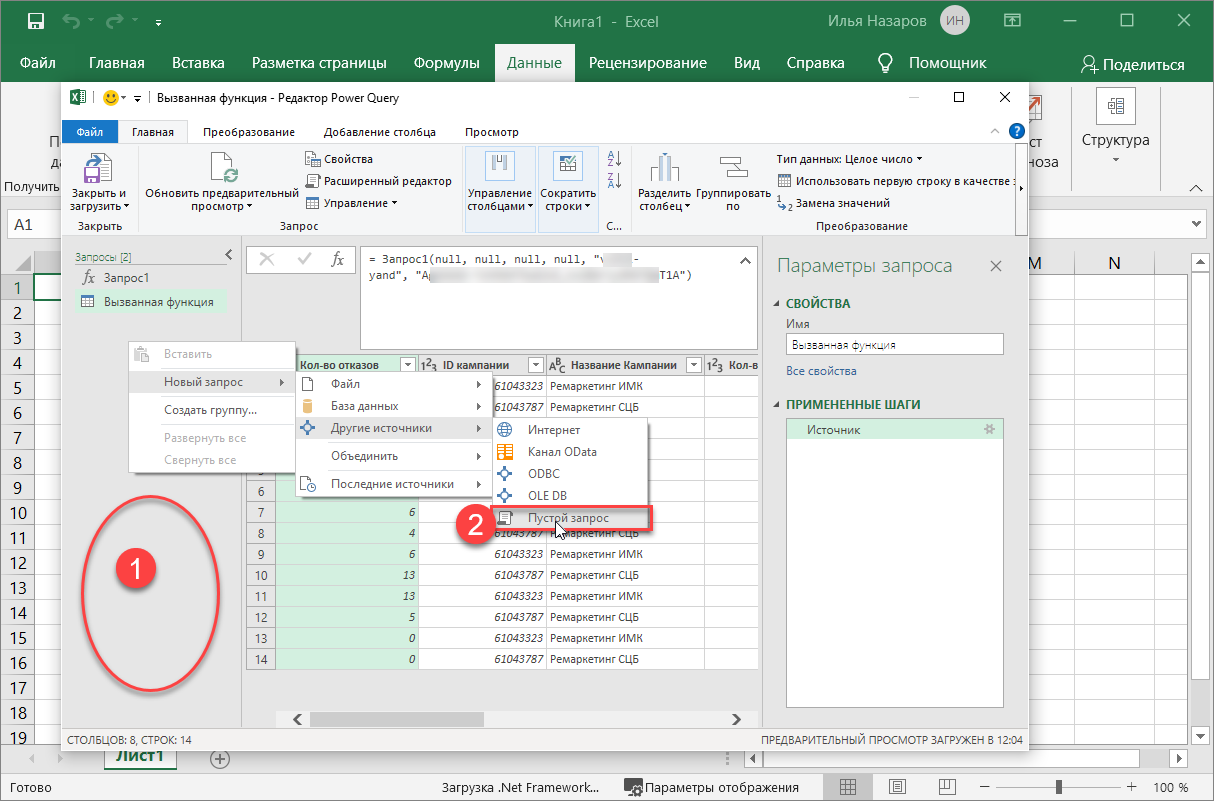Click the Close & Load icon
Screen dimensions: 1214x801
(98, 168)
